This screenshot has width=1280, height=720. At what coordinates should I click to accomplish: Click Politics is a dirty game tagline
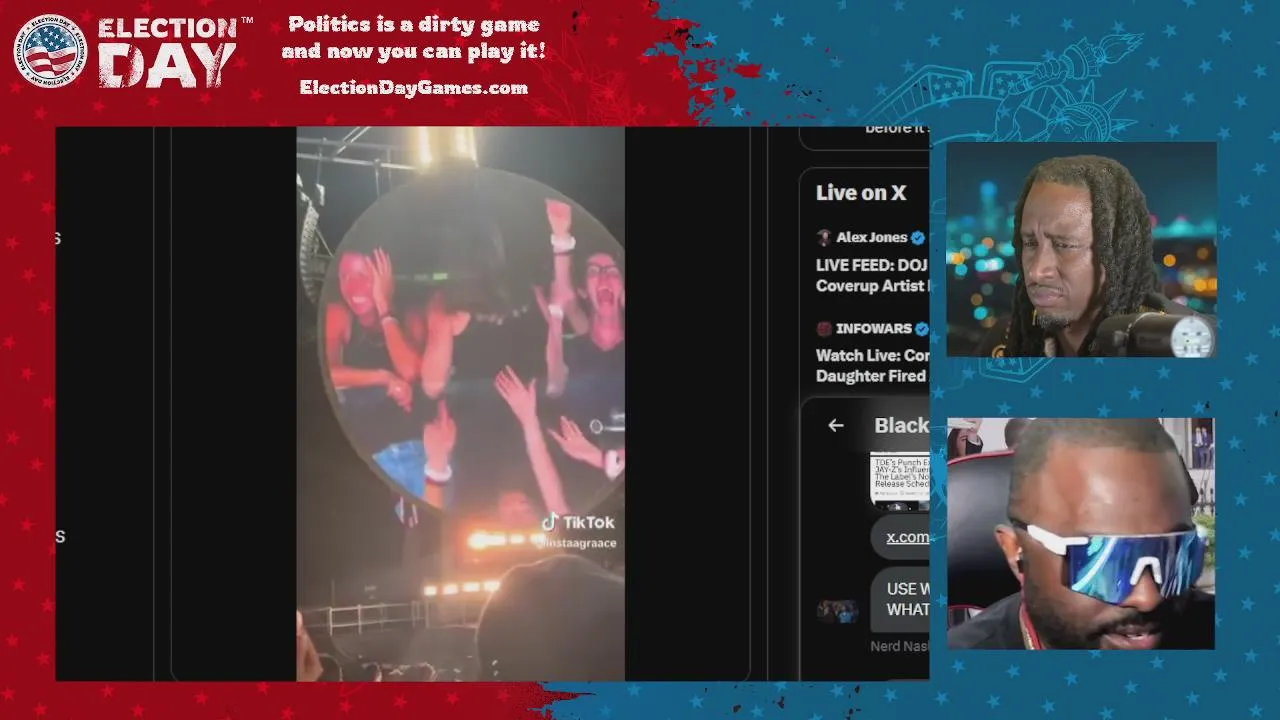[414, 37]
